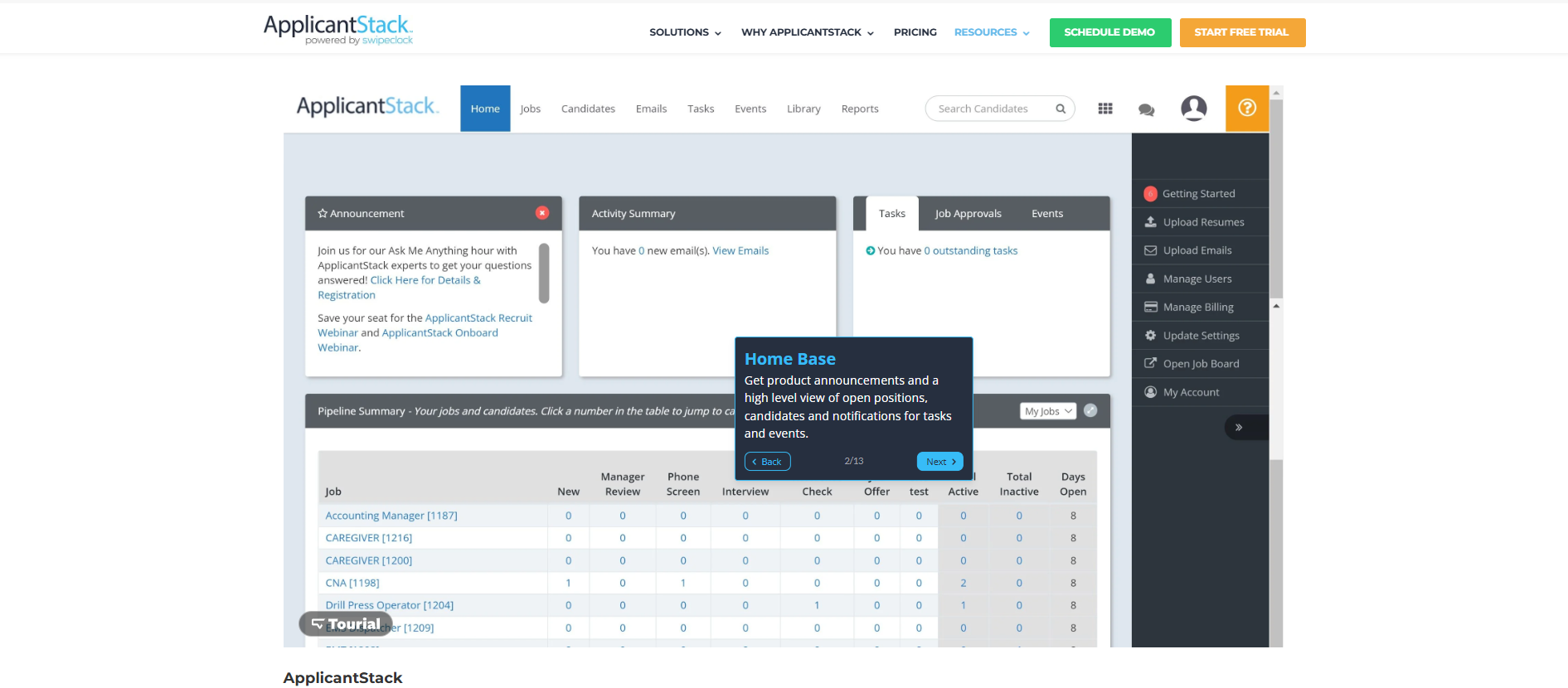Open the Library tab

(x=803, y=109)
